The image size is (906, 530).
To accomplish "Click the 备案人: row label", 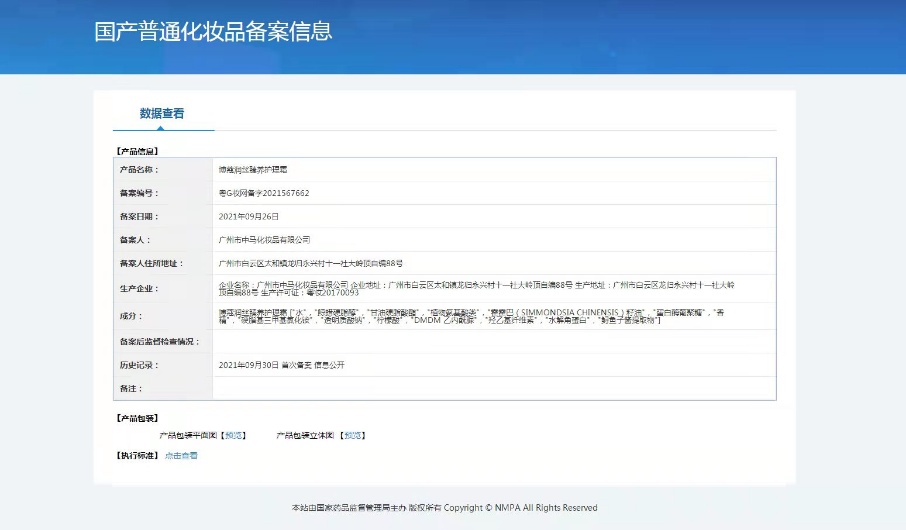I will pyautogui.click(x=135, y=239).
